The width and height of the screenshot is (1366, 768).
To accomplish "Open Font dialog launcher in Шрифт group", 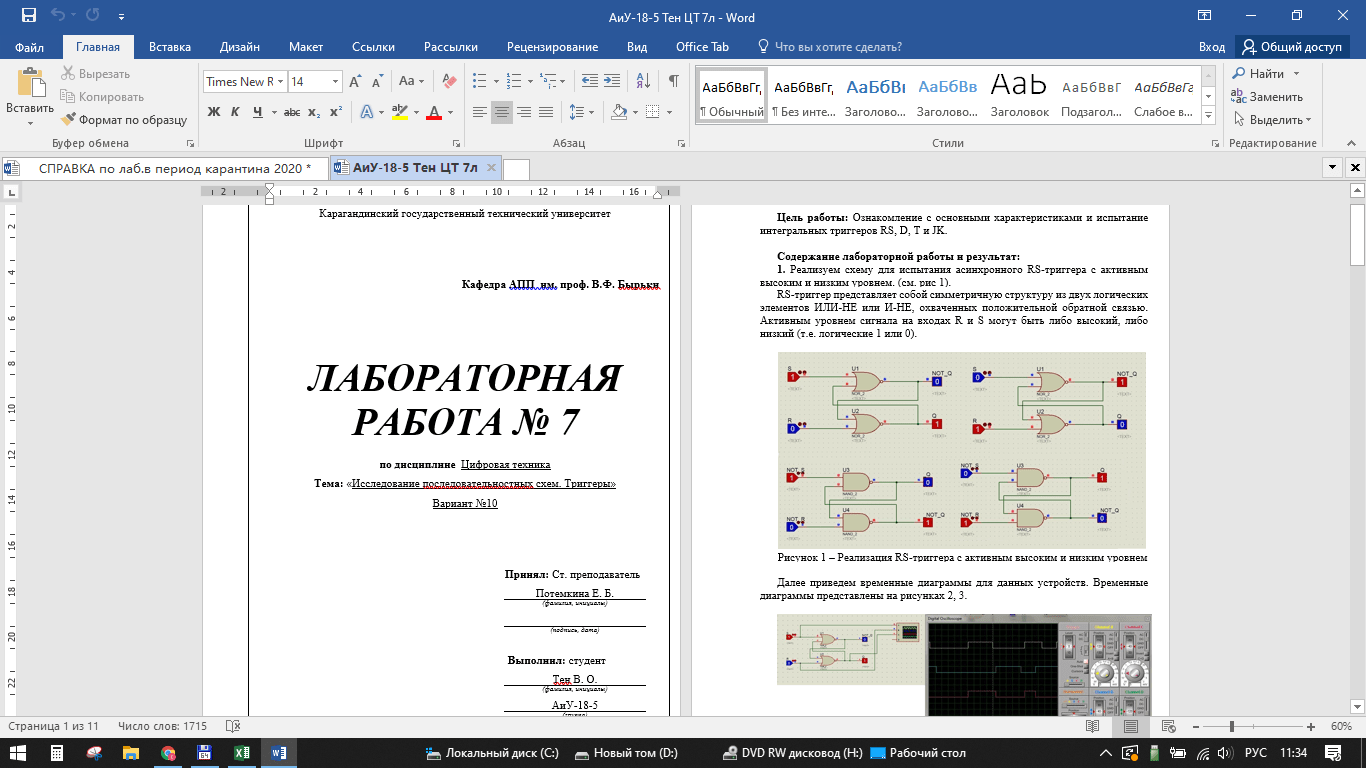I will click(x=457, y=143).
